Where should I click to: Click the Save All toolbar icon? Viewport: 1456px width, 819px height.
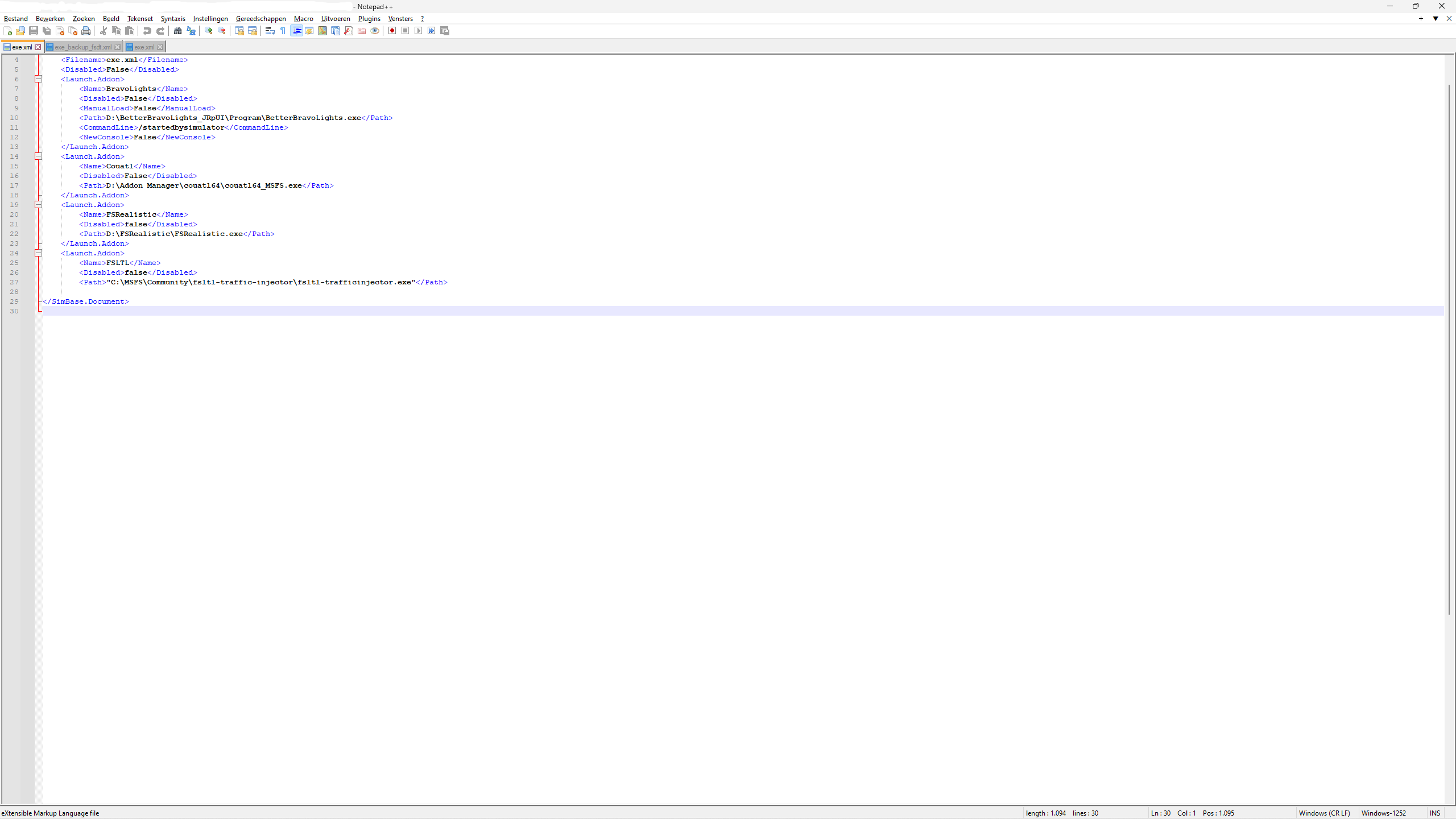pos(47,31)
